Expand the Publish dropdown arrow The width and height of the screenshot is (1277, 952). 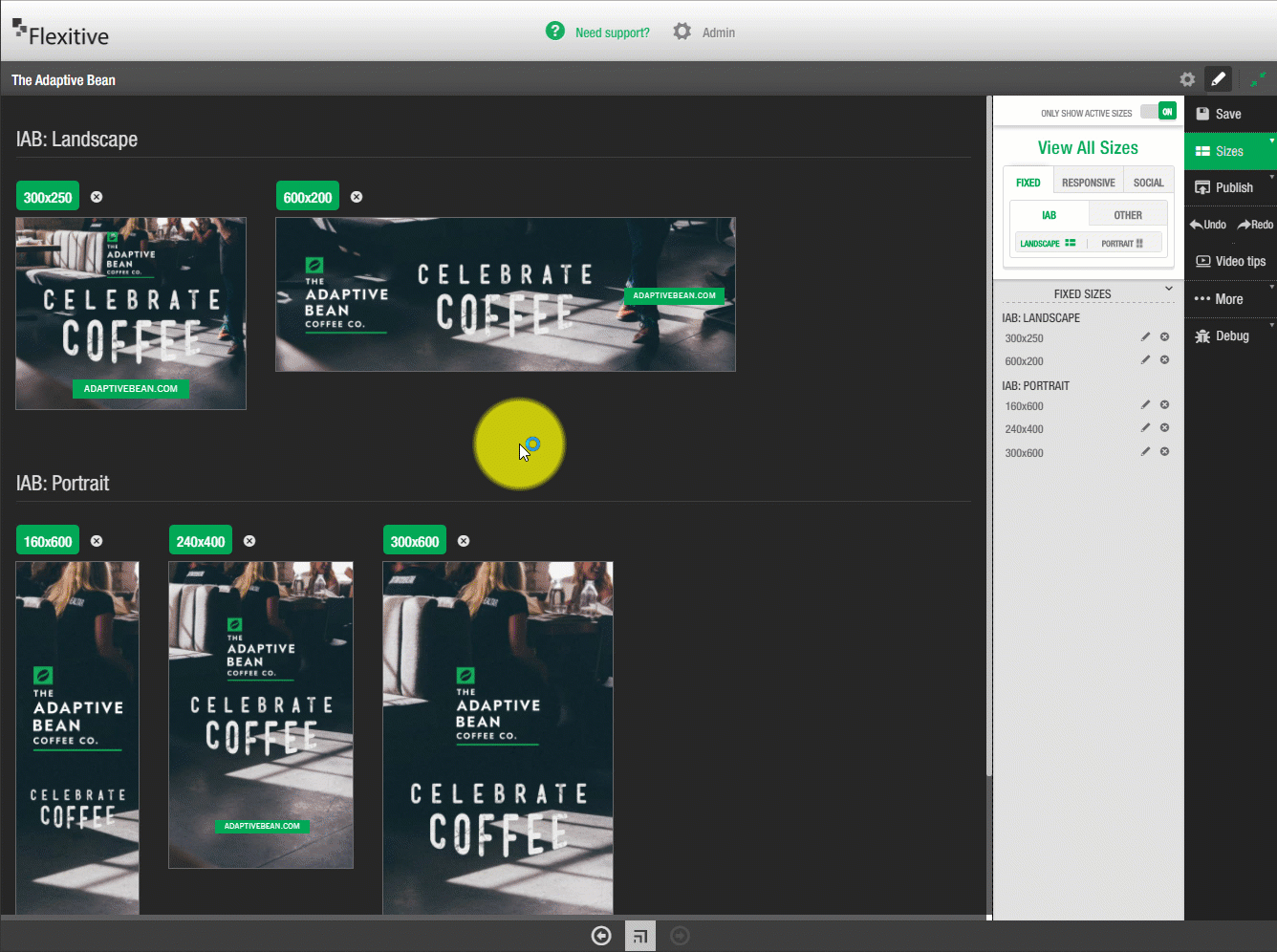pyautogui.click(x=1271, y=178)
